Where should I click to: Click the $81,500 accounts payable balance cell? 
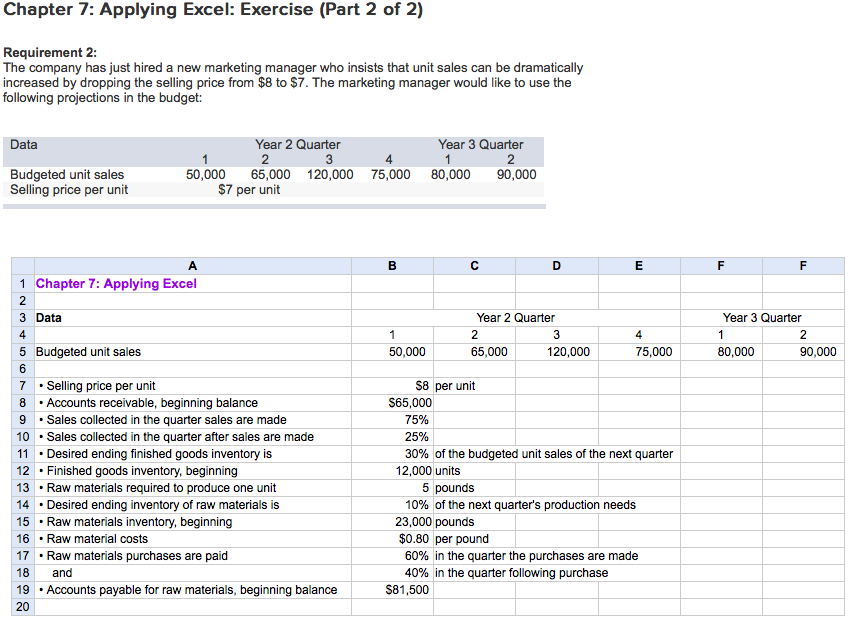[391, 589]
